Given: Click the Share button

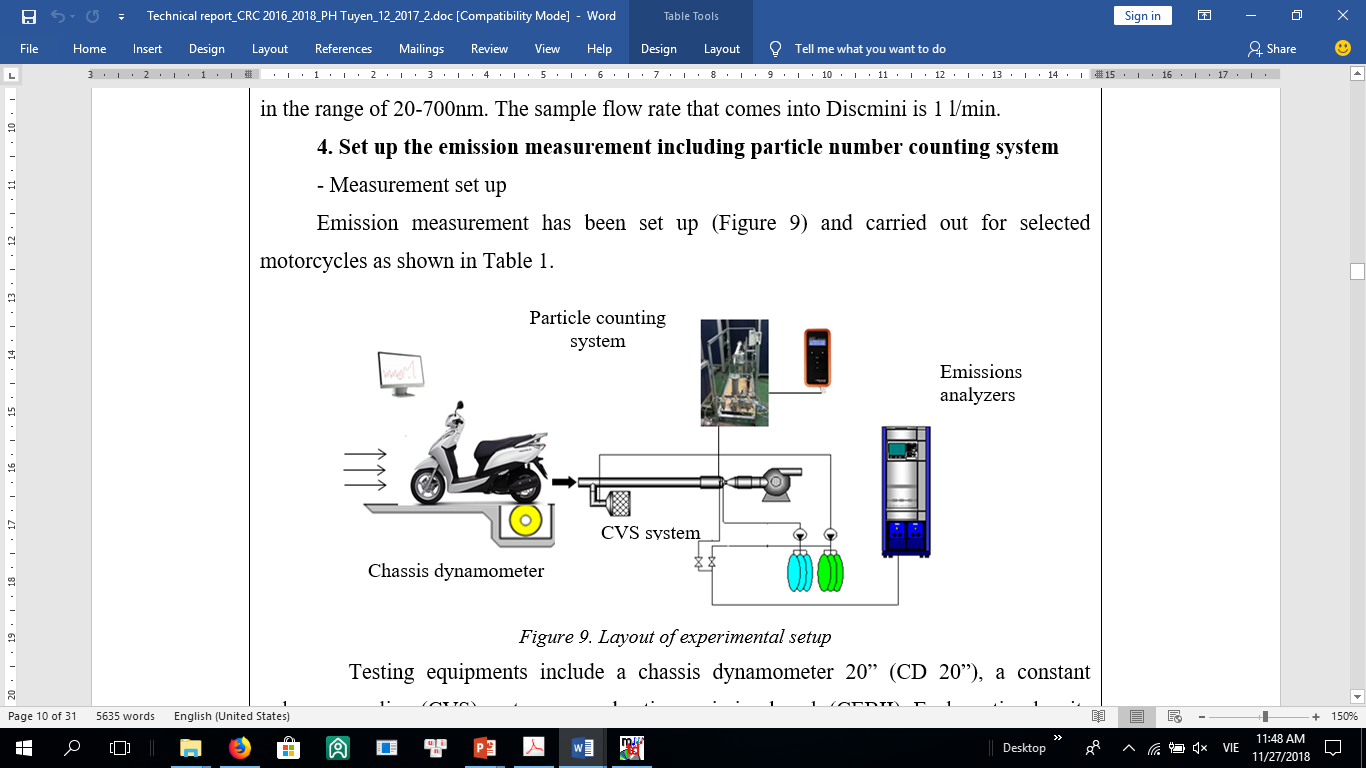Looking at the screenshot, I should click(1272, 49).
